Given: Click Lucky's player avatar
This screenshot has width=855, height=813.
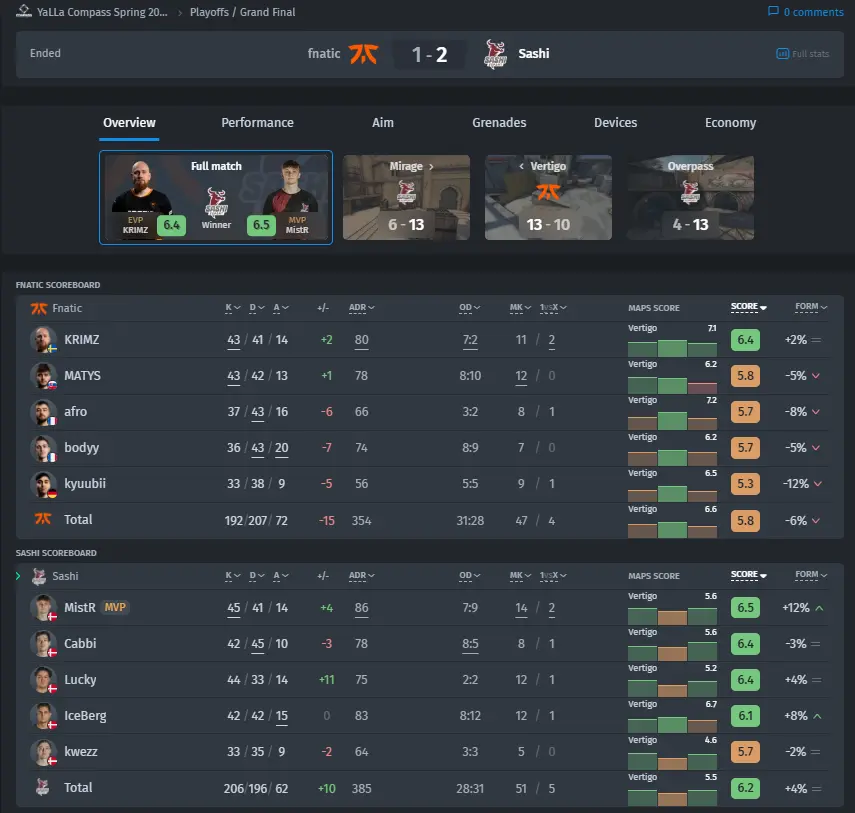Looking at the screenshot, I should coord(43,679).
